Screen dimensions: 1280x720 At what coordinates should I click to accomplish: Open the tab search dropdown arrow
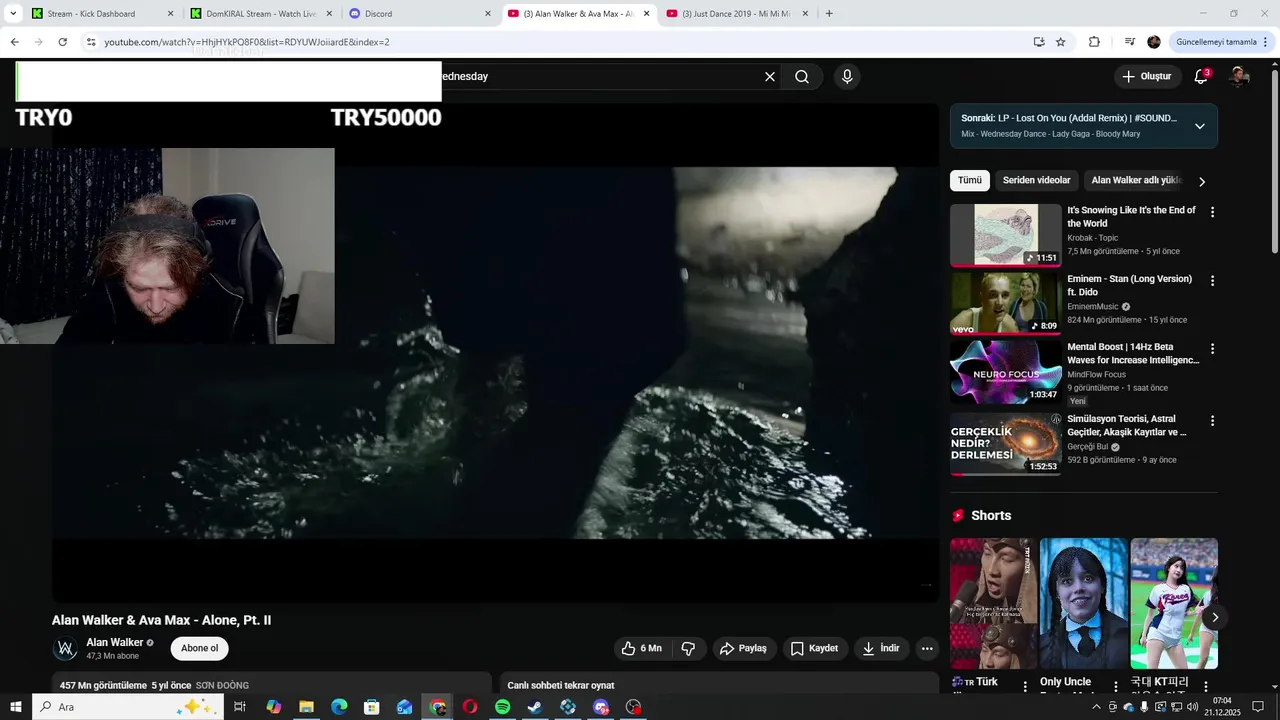[13, 14]
